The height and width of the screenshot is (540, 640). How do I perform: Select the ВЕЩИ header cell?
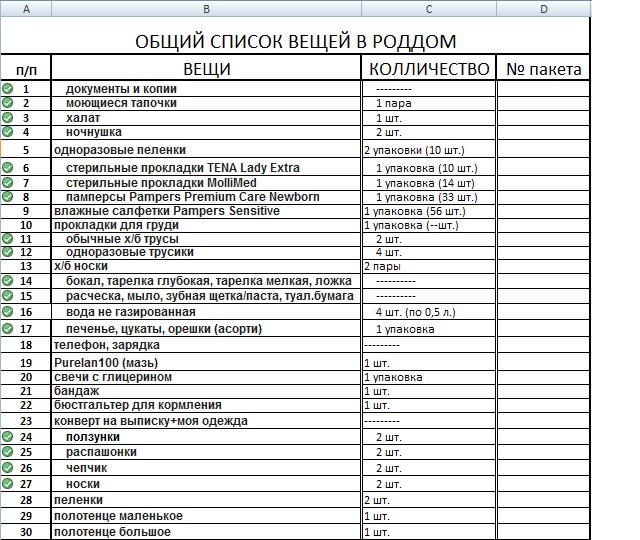(207, 68)
